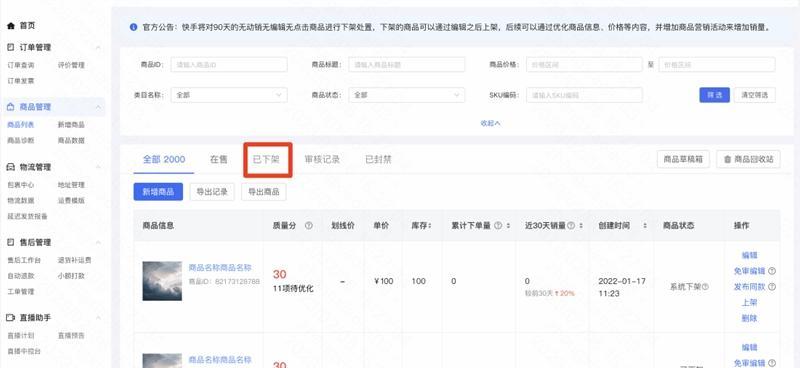Click 发布同款 link in first row
Image resolution: width=800 pixels, height=368 pixels.
click(749, 287)
